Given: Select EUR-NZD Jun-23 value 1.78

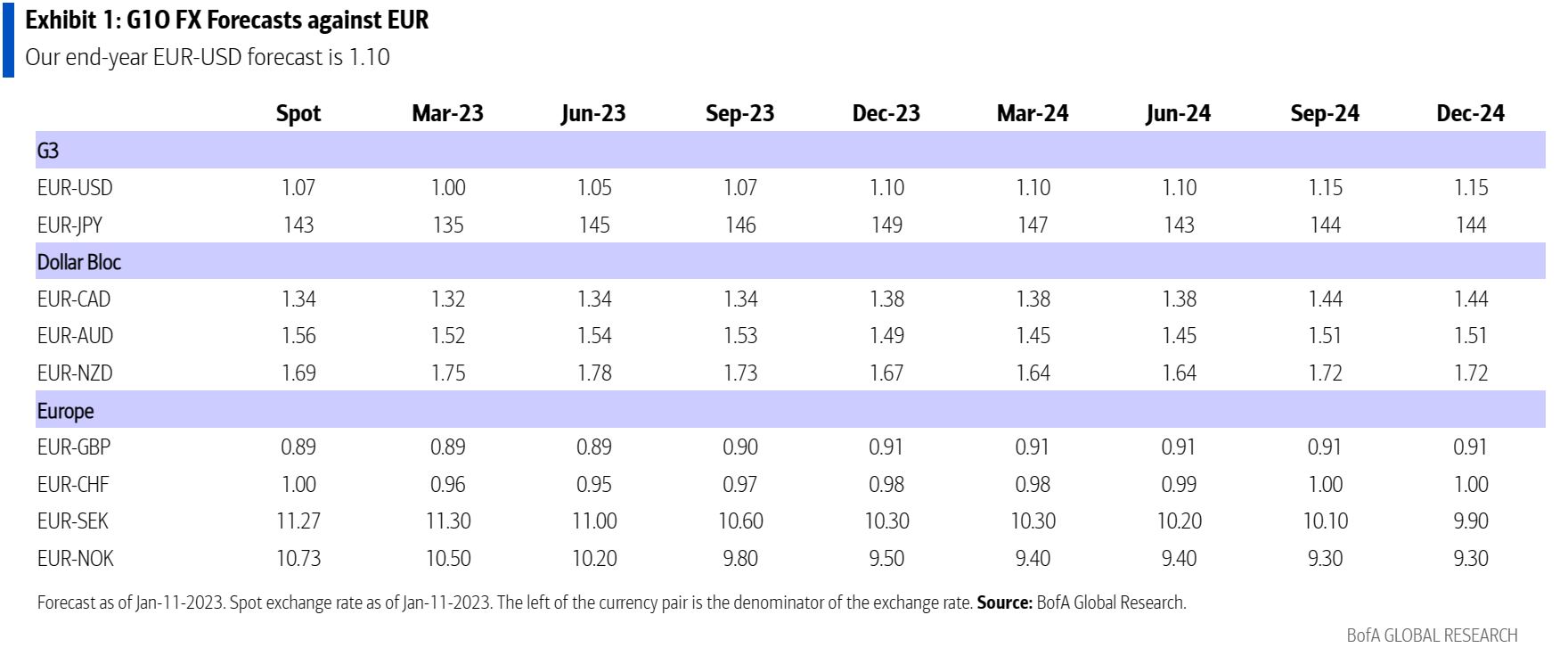Looking at the screenshot, I should [594, 373].
